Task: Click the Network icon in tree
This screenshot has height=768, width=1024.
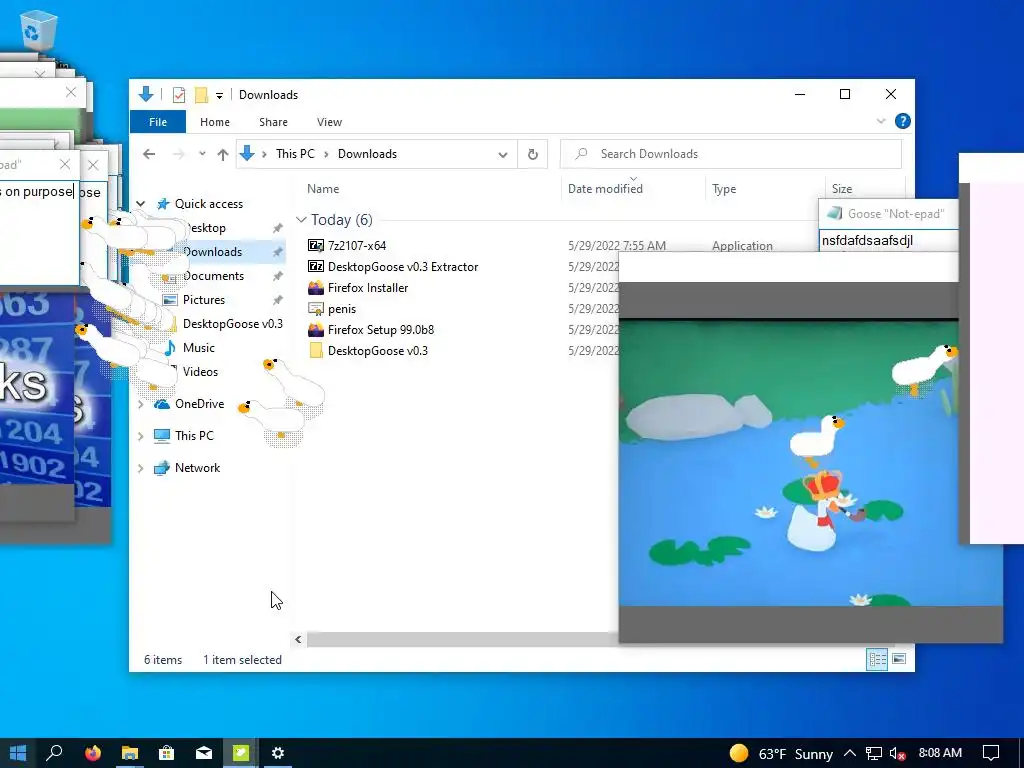Action: (161, 468)
